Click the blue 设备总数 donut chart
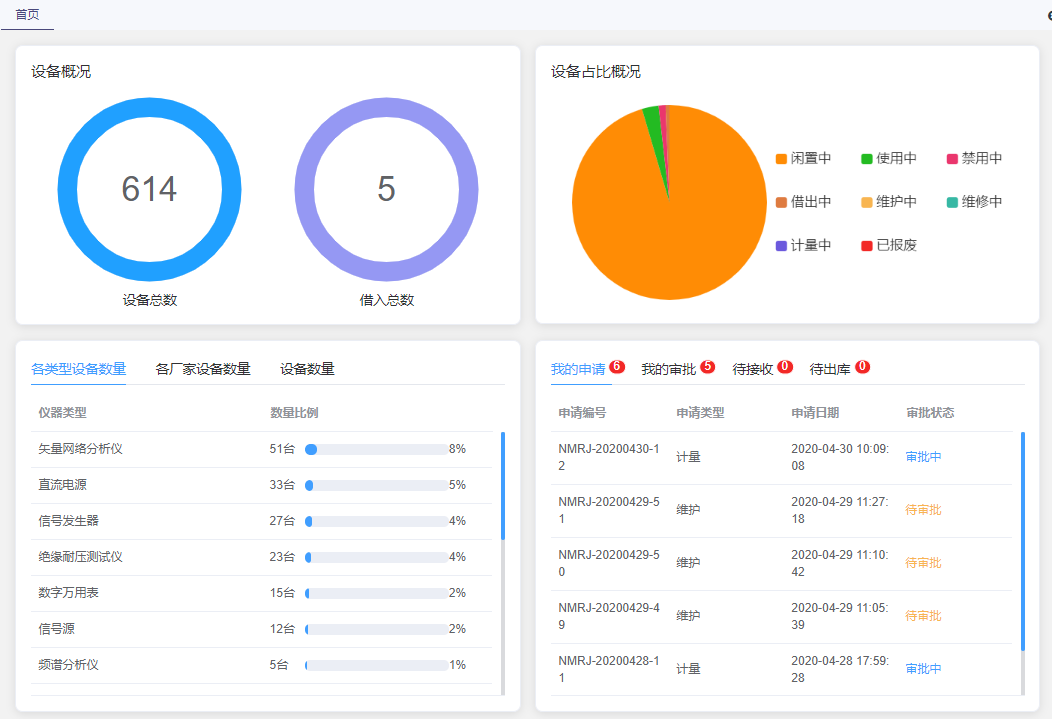 [149, 188]
